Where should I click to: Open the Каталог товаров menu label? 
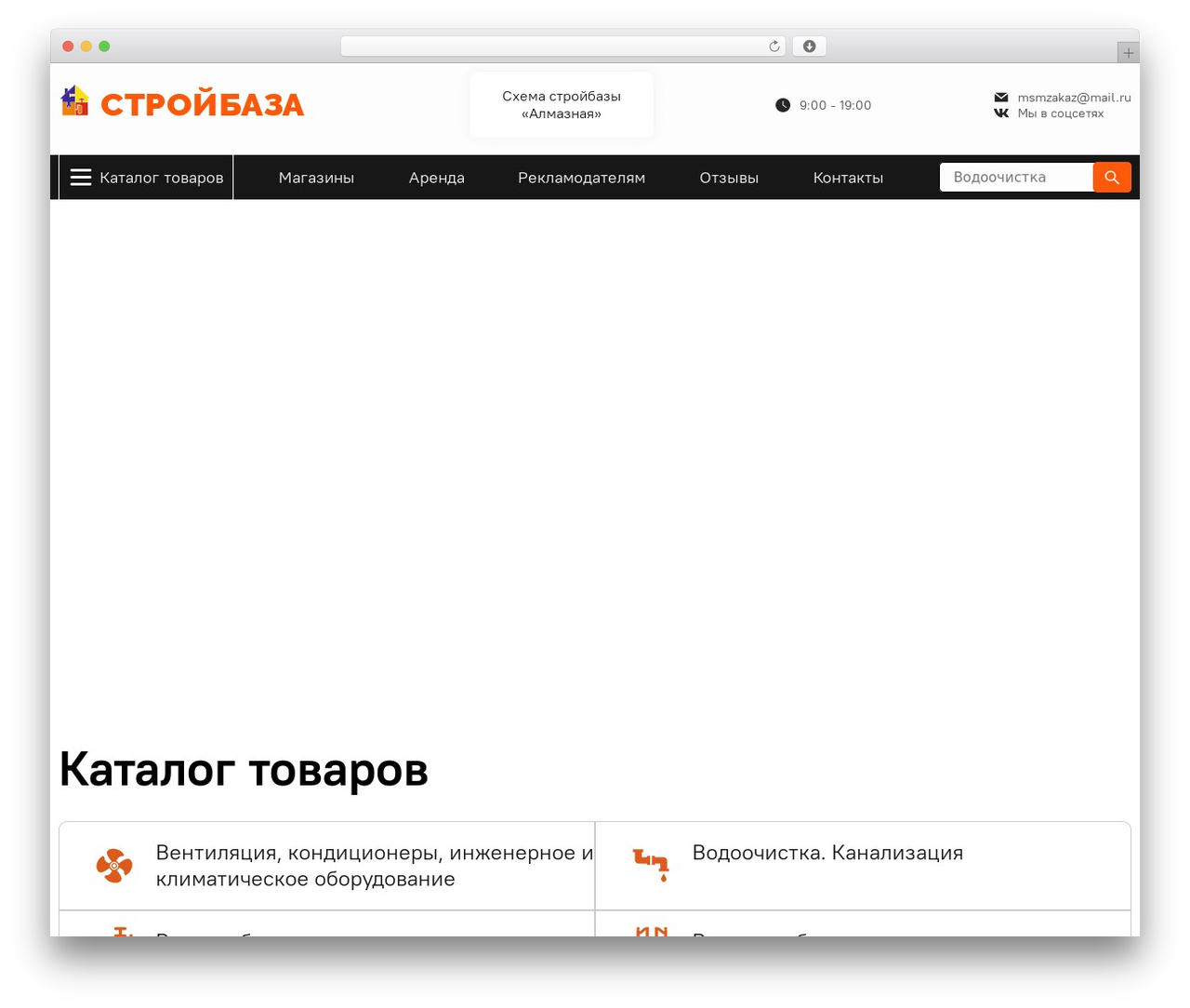(162, 178)
